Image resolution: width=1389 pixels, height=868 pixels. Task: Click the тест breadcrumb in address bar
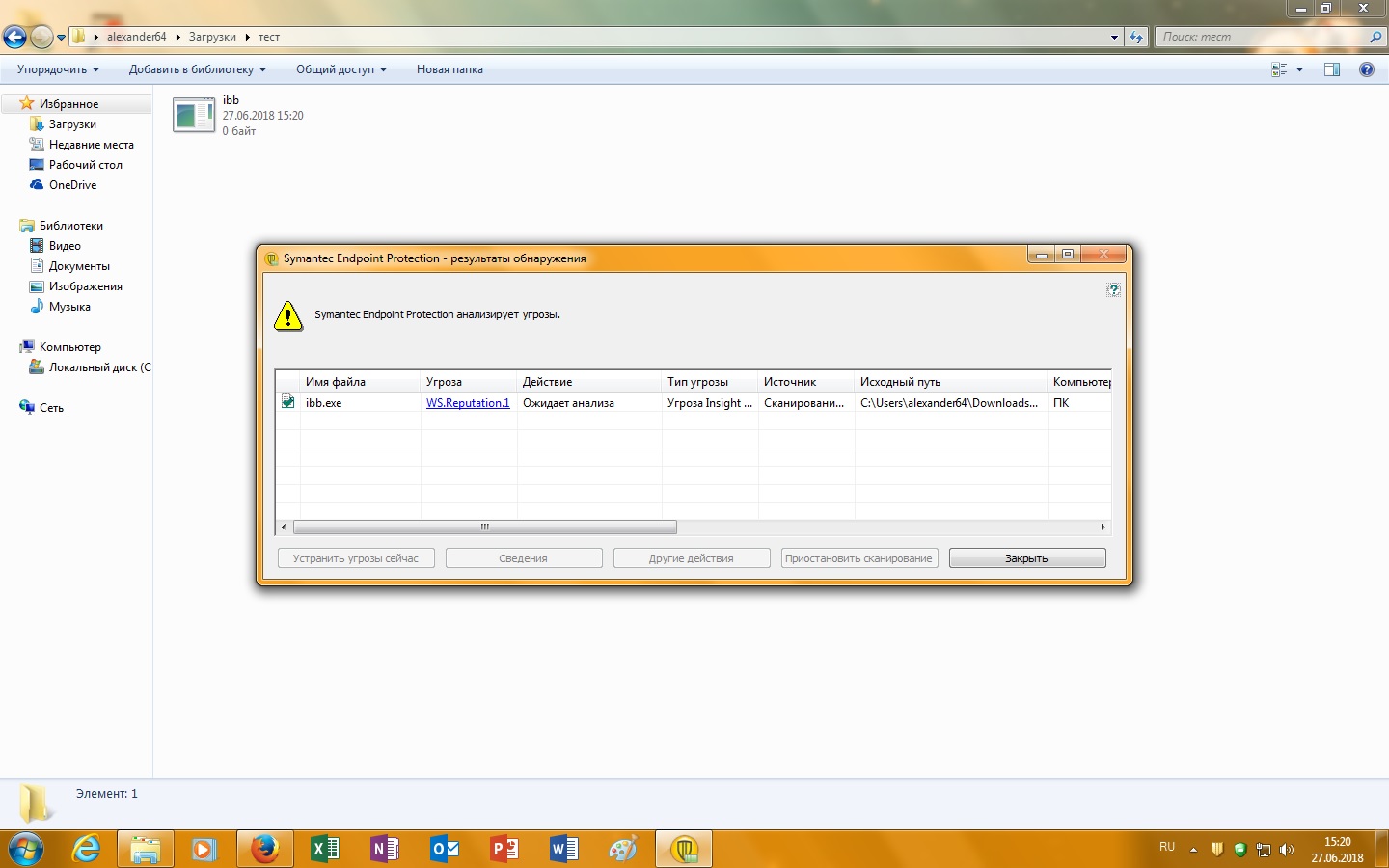tap(269, 37)
